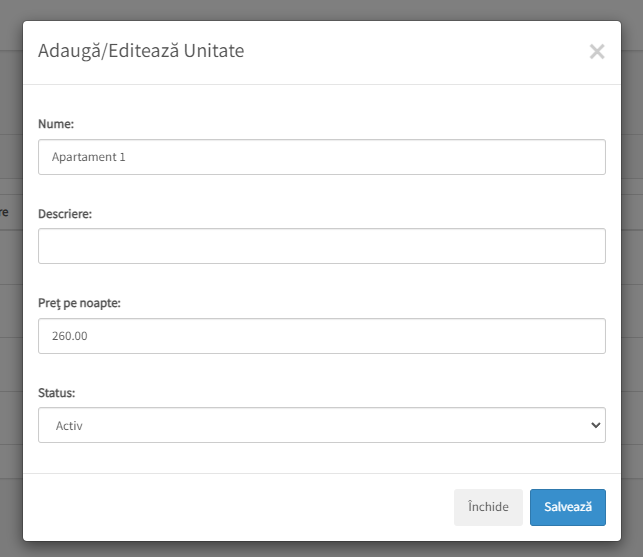Viewport: 643px width, 557px height.
Task: Open the Status dropdown
Action: click(322, 425)
